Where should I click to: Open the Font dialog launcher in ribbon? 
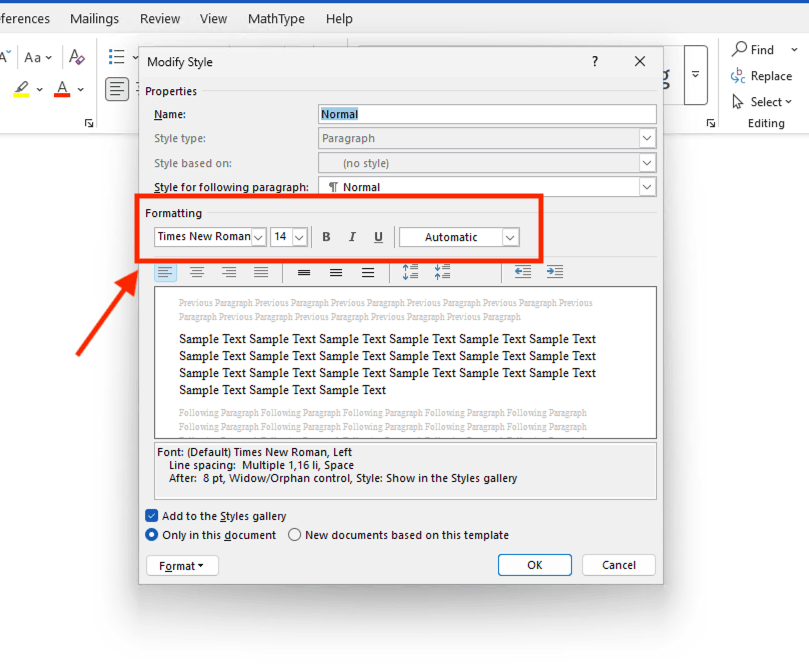[89, 123]
